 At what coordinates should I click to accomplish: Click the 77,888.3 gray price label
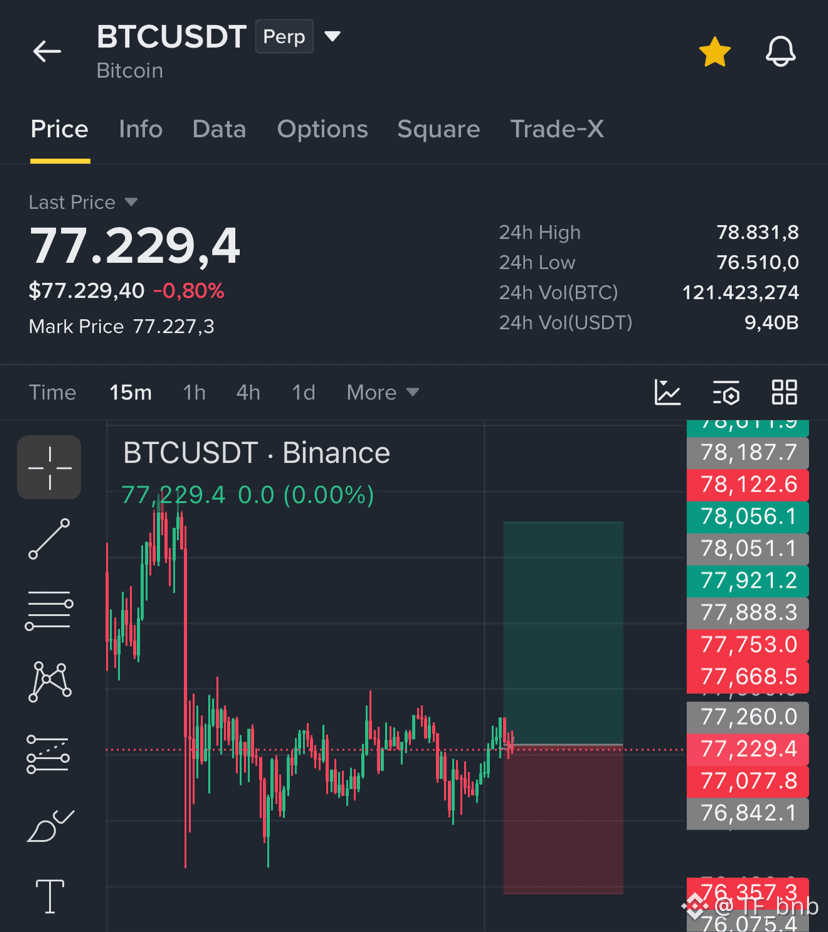pyautogui.click(x=748, y=613)
